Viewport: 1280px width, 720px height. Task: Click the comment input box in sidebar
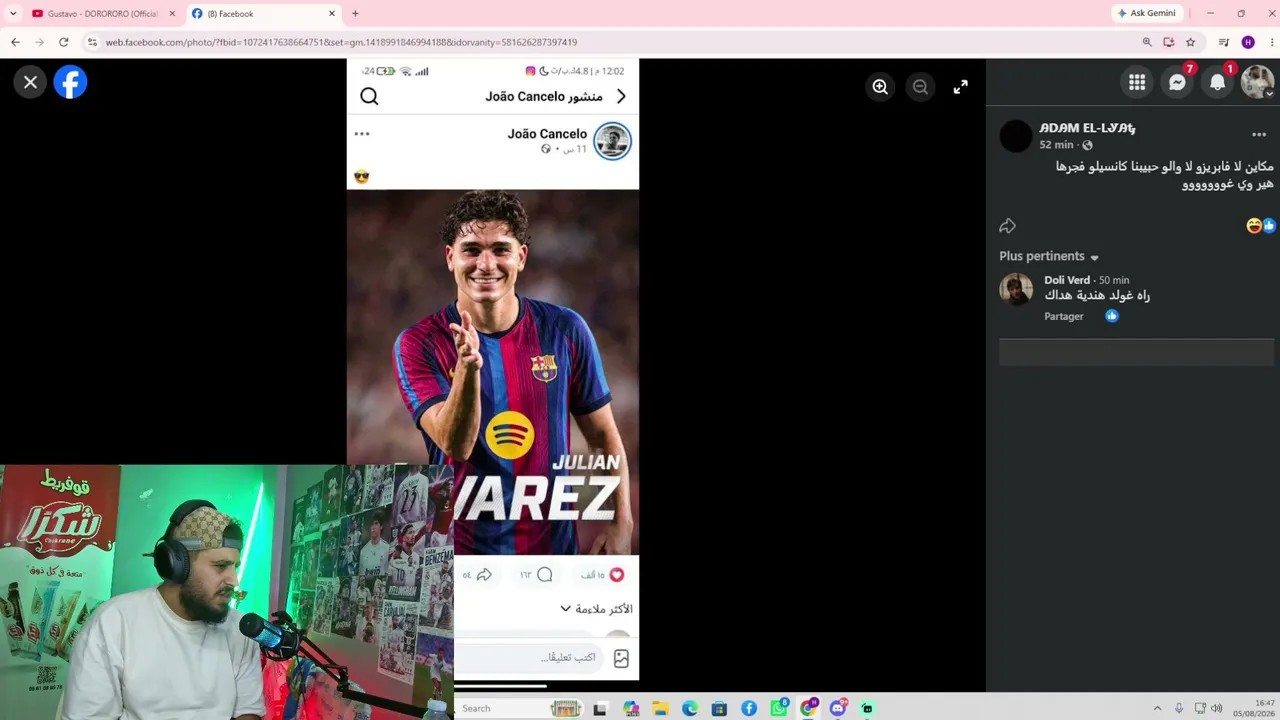[x=1136, y=352]
